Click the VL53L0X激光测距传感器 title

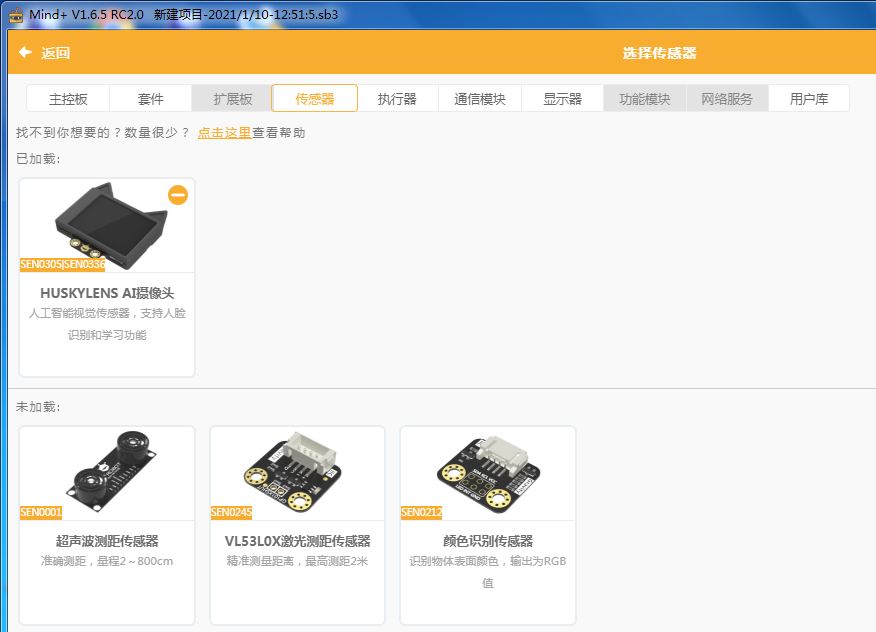click(x=298, y=541)
